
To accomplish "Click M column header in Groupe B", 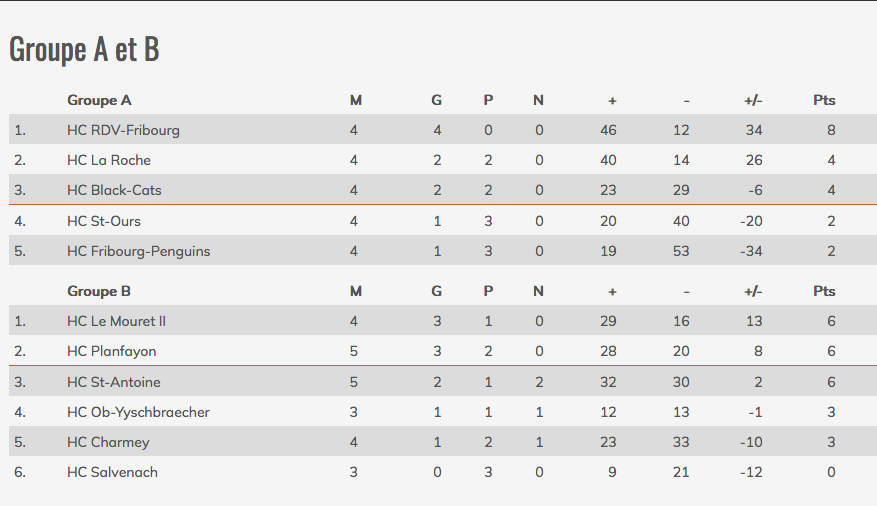I will tap(356, 292).
